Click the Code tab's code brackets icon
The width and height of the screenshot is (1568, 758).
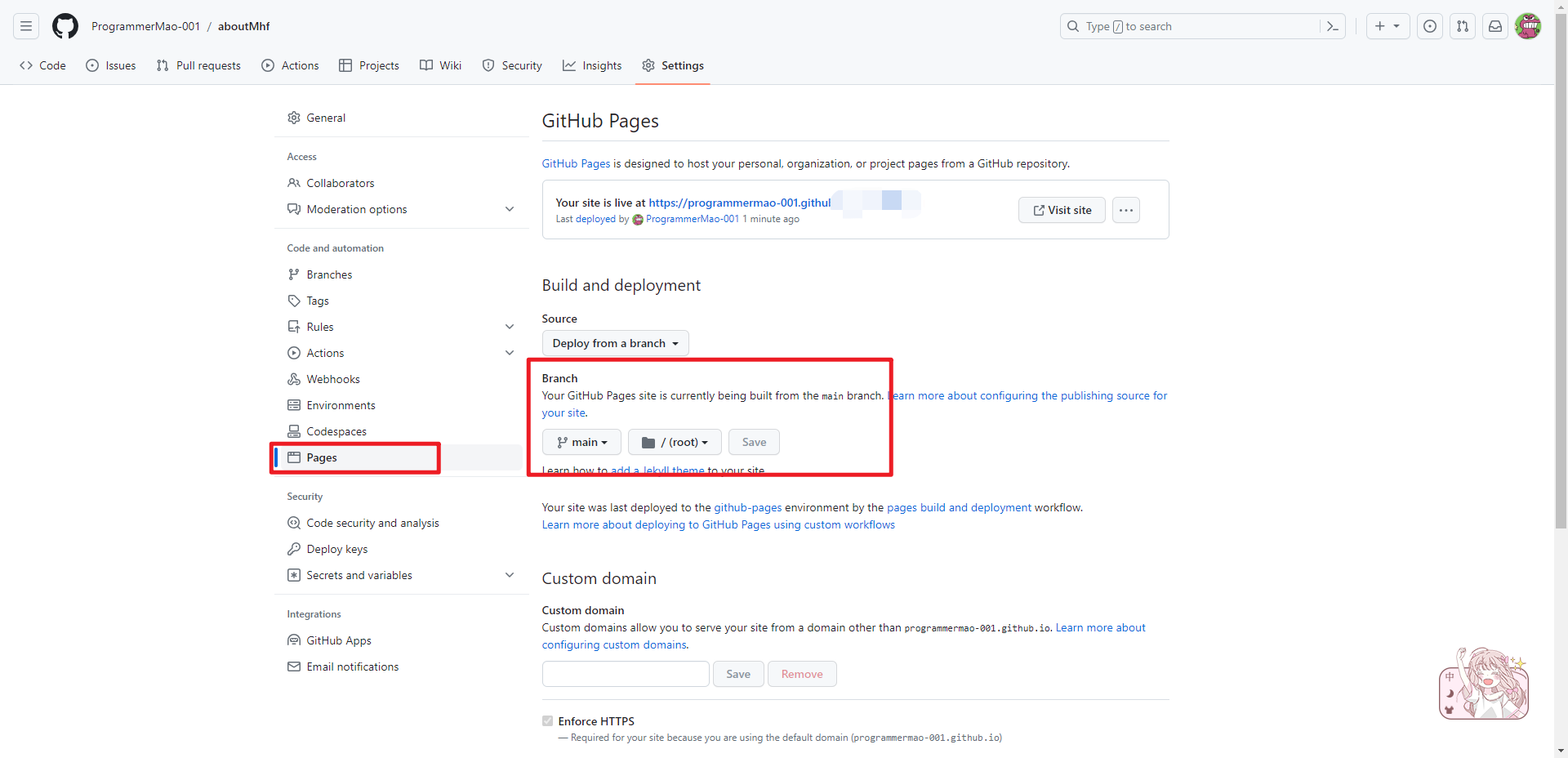pyautogui.click(x=25, y=65)
